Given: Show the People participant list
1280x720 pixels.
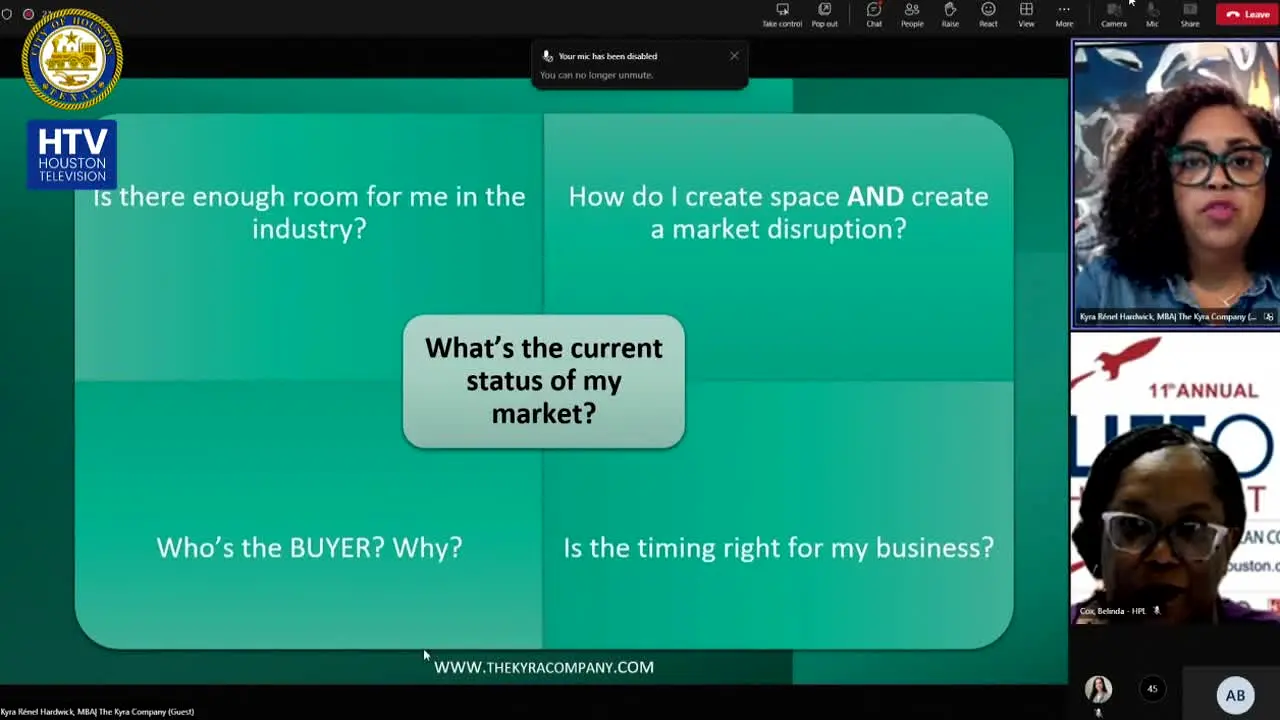Looking at the screenshot, I should point(912,15).
